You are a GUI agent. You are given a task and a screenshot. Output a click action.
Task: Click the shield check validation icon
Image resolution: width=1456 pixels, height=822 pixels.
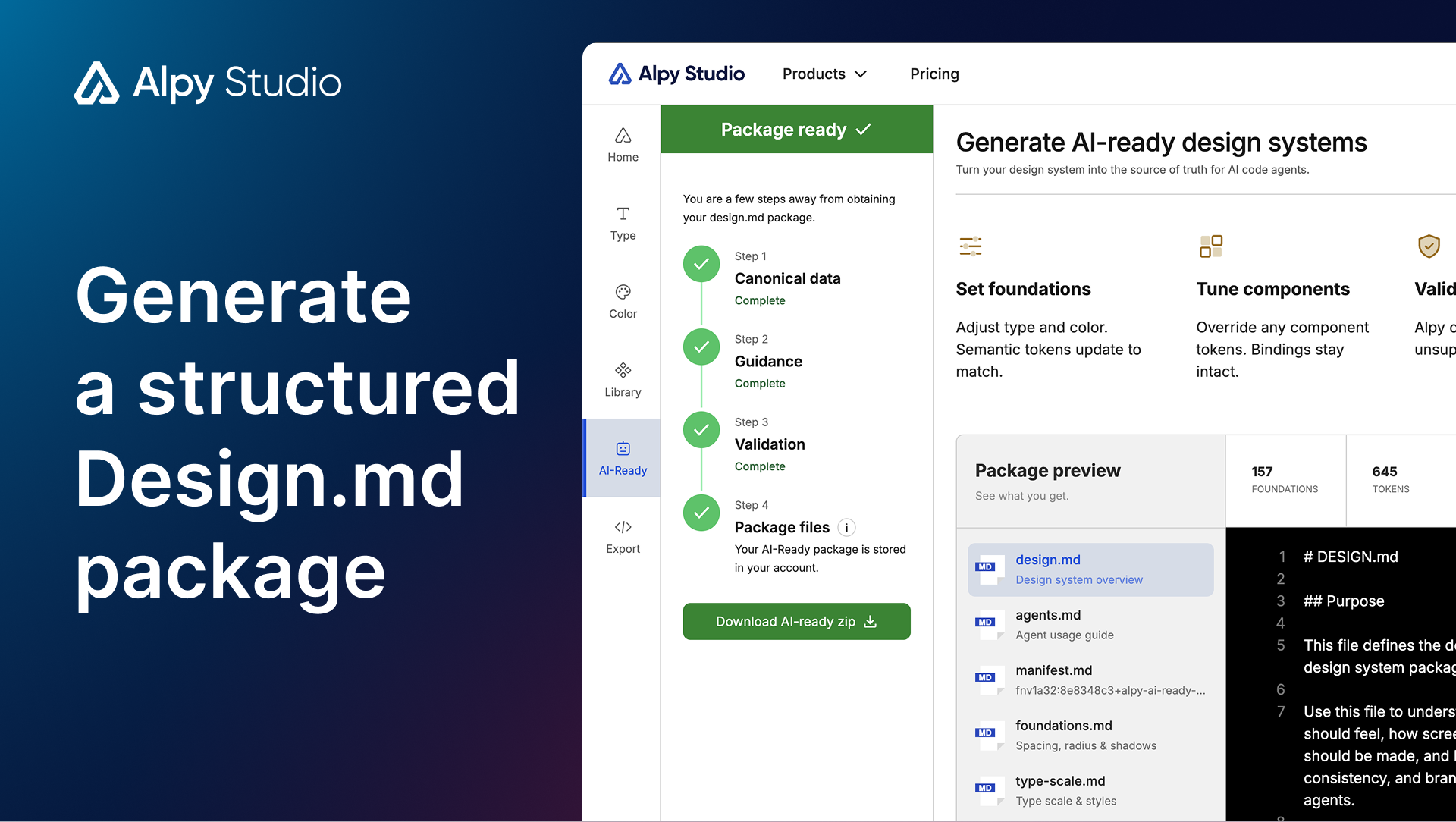[1429, 246]
